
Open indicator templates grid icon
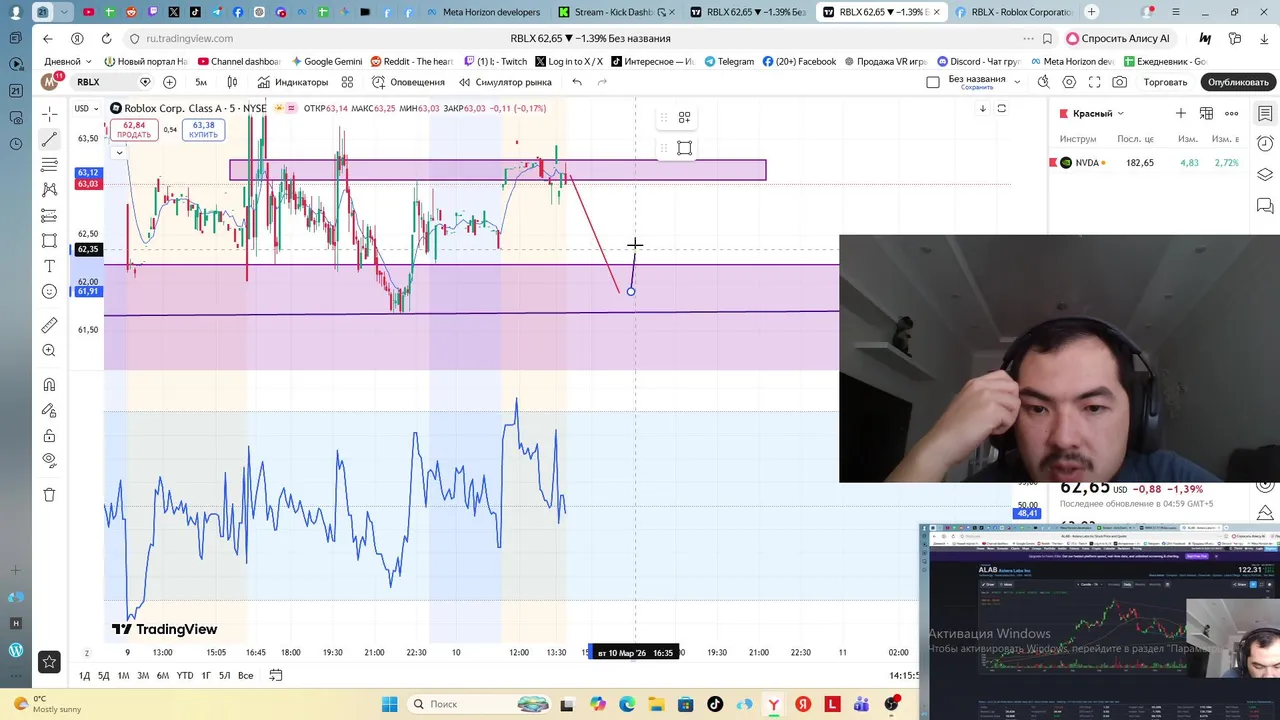[347, 82]
